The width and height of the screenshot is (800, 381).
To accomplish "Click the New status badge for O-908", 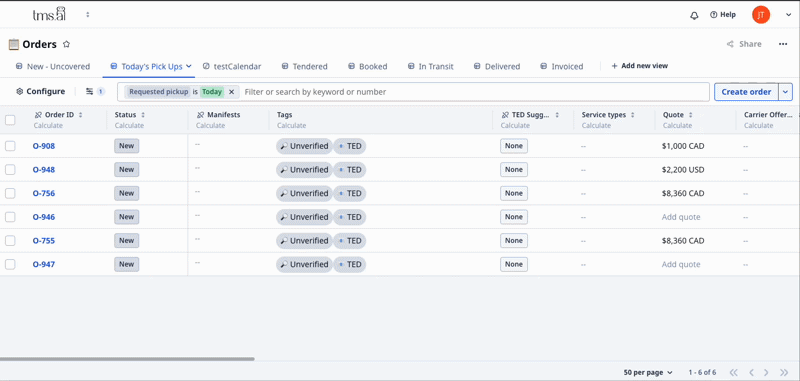I will [127, 146].
